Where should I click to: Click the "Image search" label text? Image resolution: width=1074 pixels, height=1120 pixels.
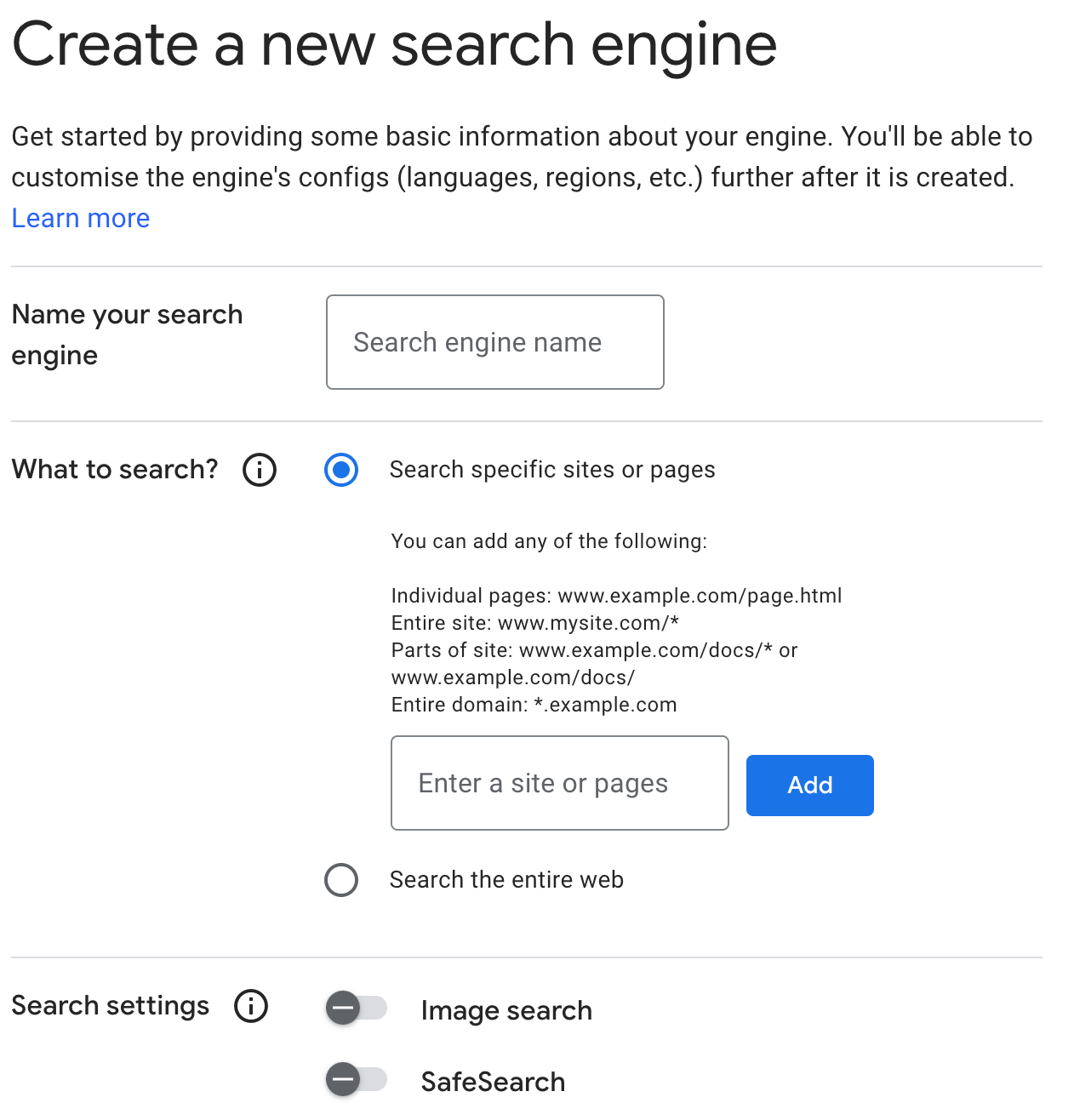[506, 1010]
